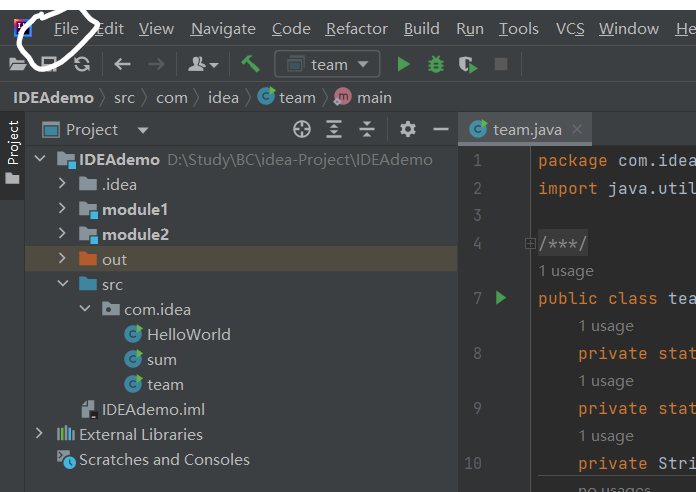696x492 pixels.
Task: Click the Synchronize refresh icon
Action: click(82, 64)
